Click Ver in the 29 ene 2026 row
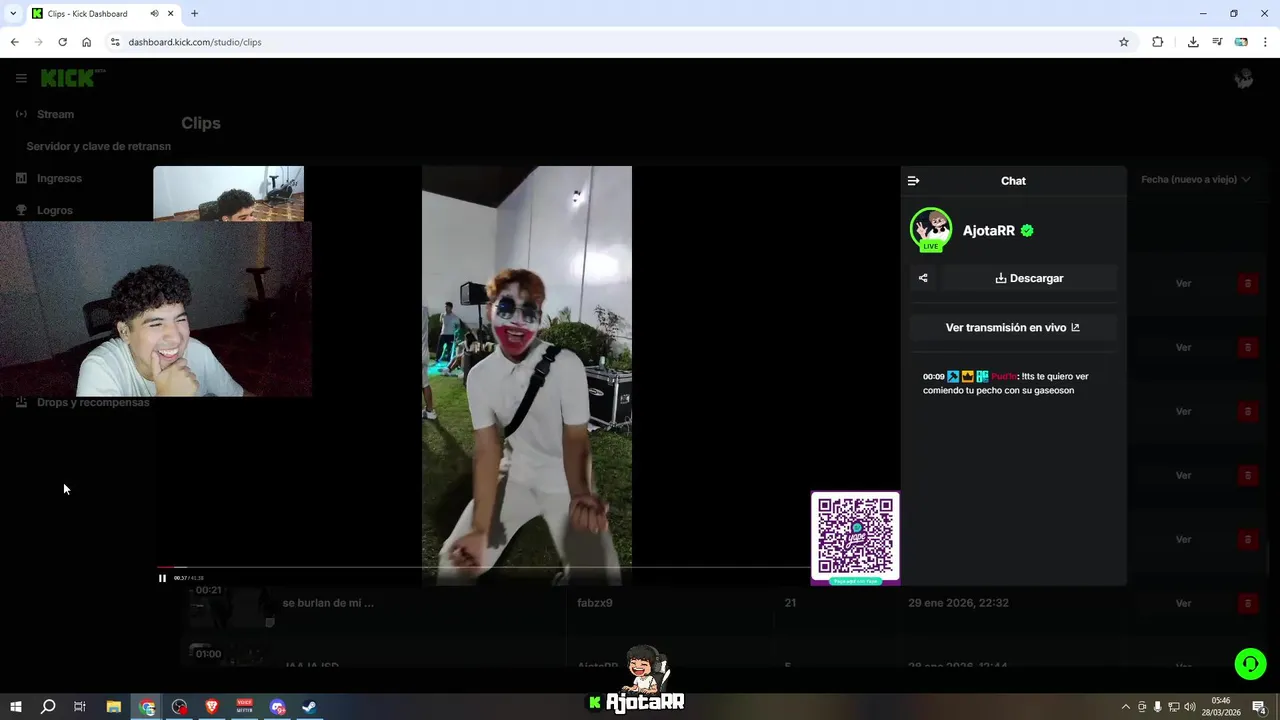 click(x=1183, y=603)
